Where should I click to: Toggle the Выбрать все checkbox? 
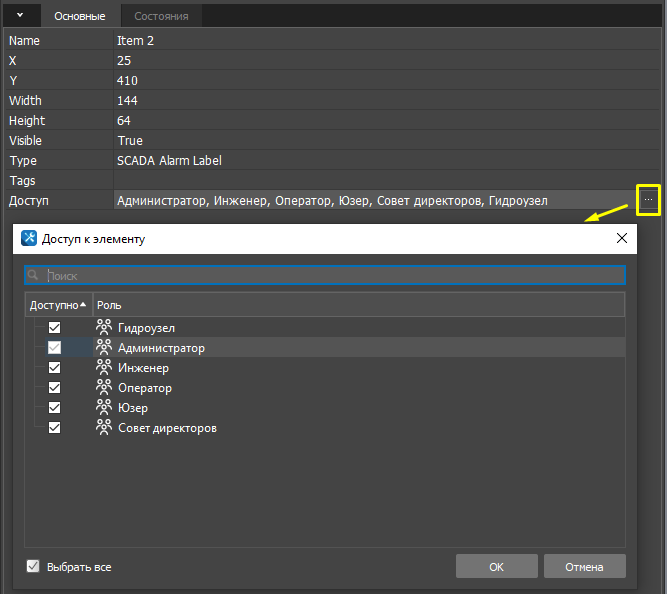[33, 566]
